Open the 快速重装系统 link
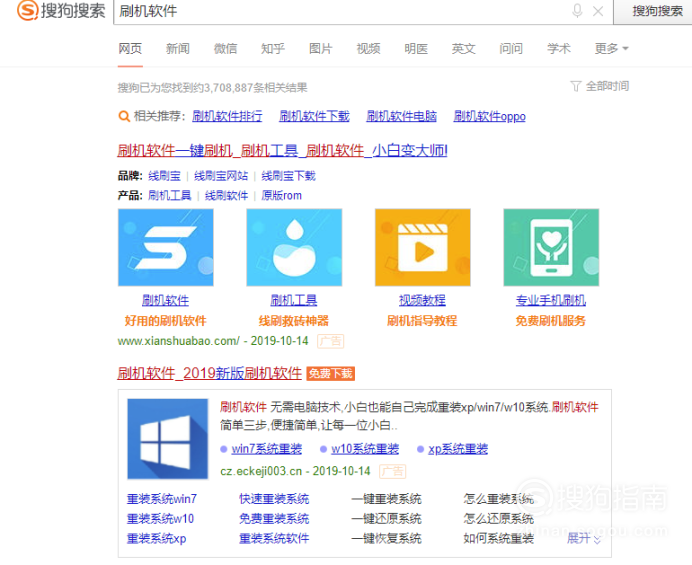692x565 pixels. click(274, 499)
